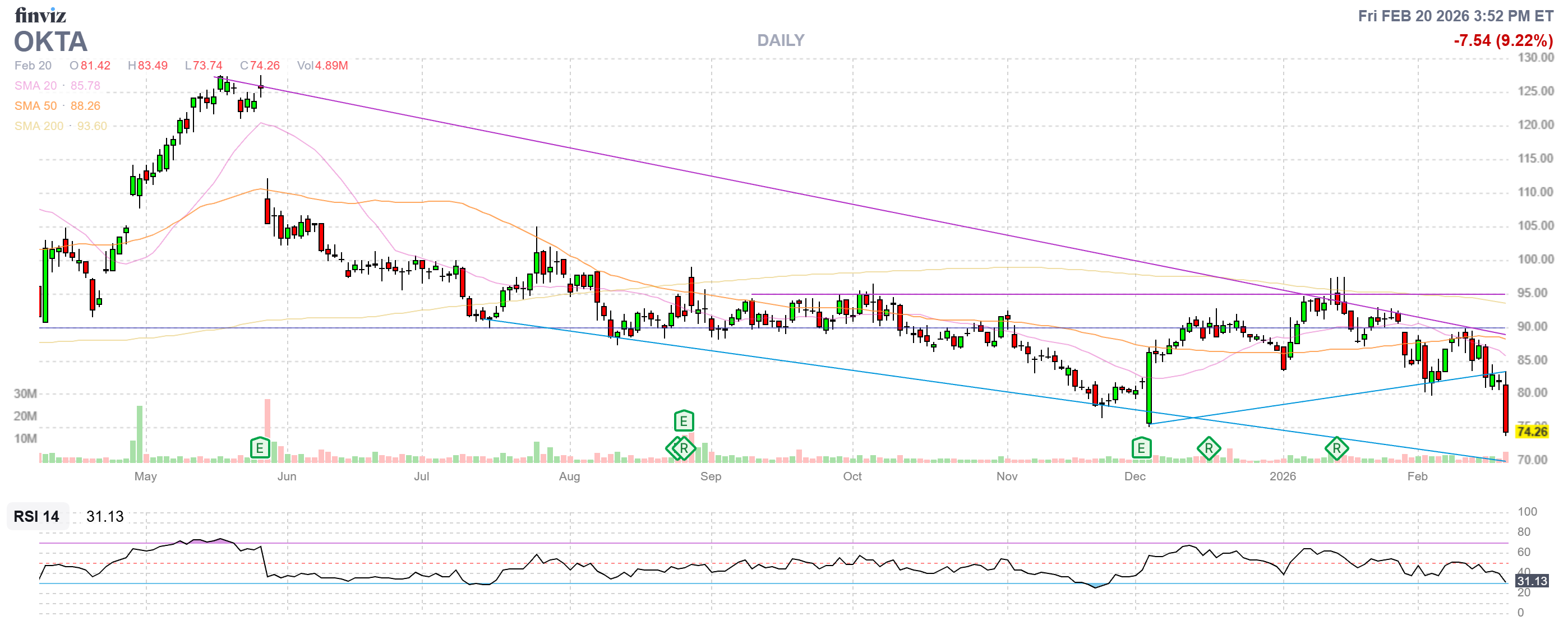Click the 31.13 RSI value tag on axis
The height and width of the screenshot is (630, 1568).
click(x=1532, y=581)
